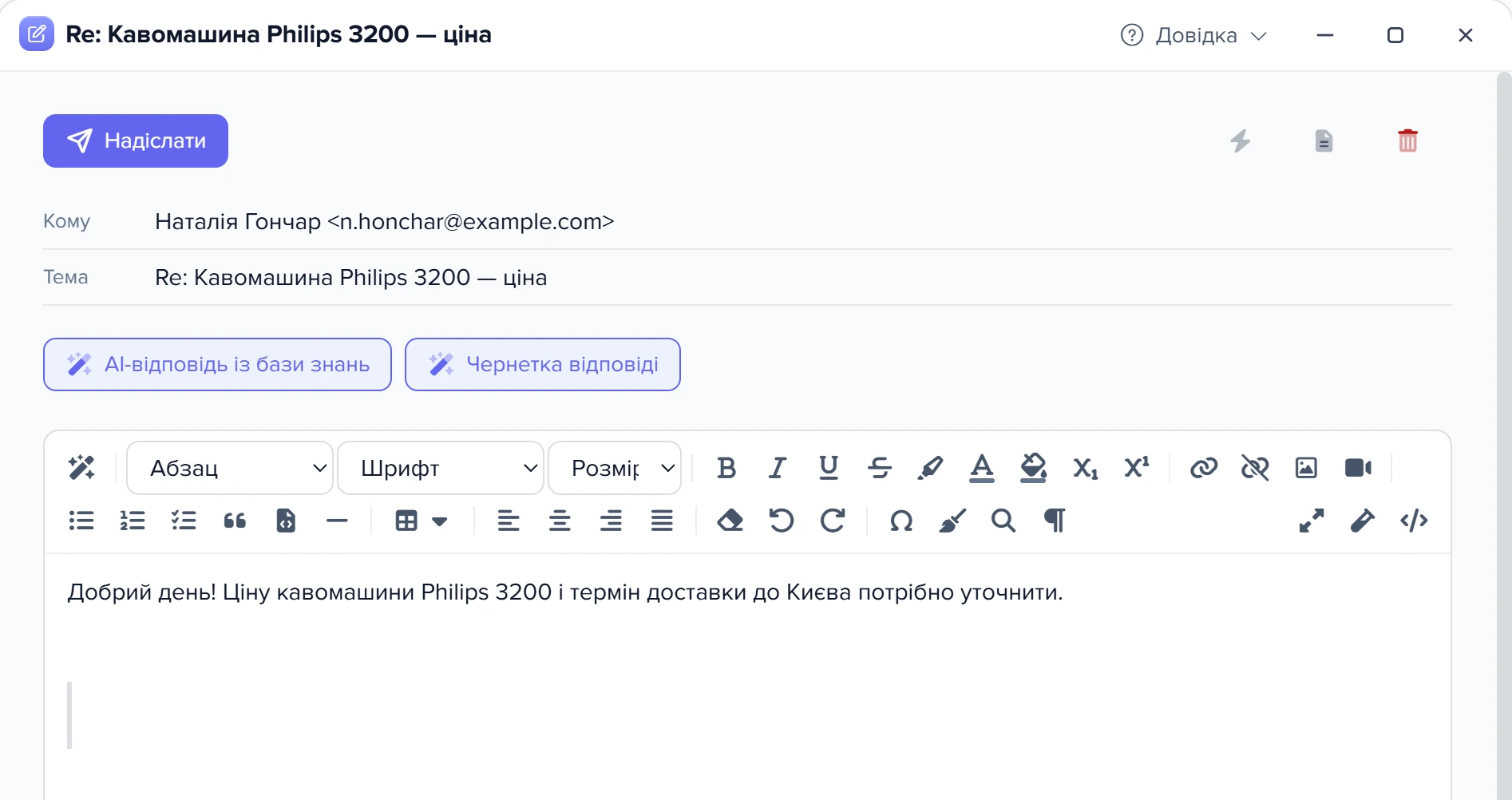The image size is (1512, 800).
Task: Minimize the compose window
Action: click(x=1325, y=35)
